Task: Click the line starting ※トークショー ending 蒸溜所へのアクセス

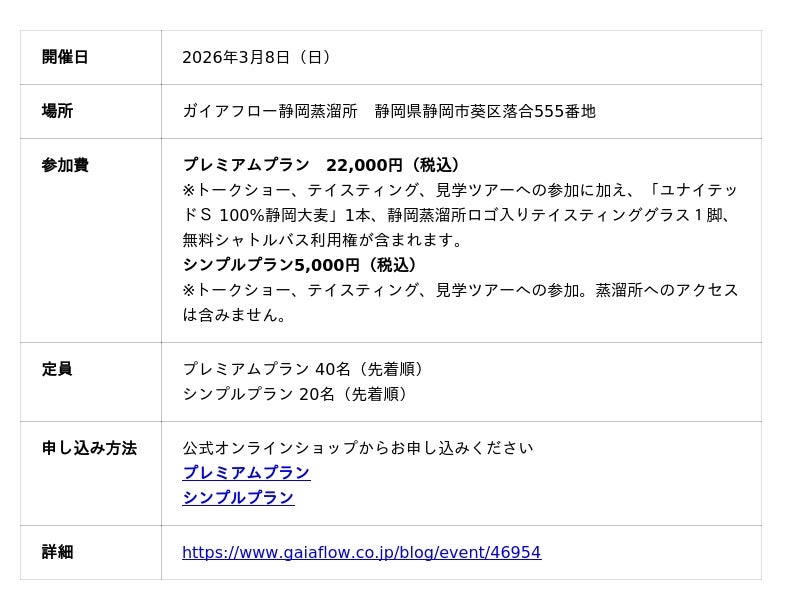Action: [460, 290]
